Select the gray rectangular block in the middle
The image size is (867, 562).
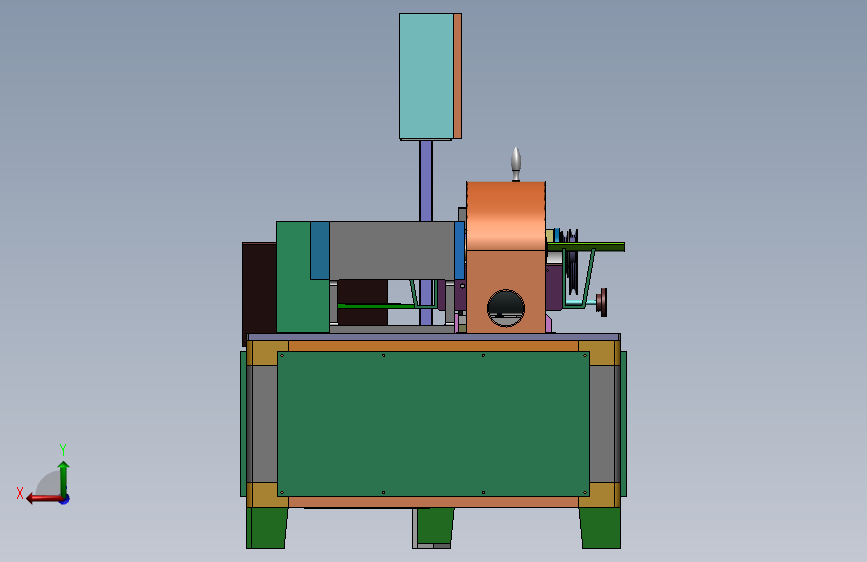tap(392, 250)
